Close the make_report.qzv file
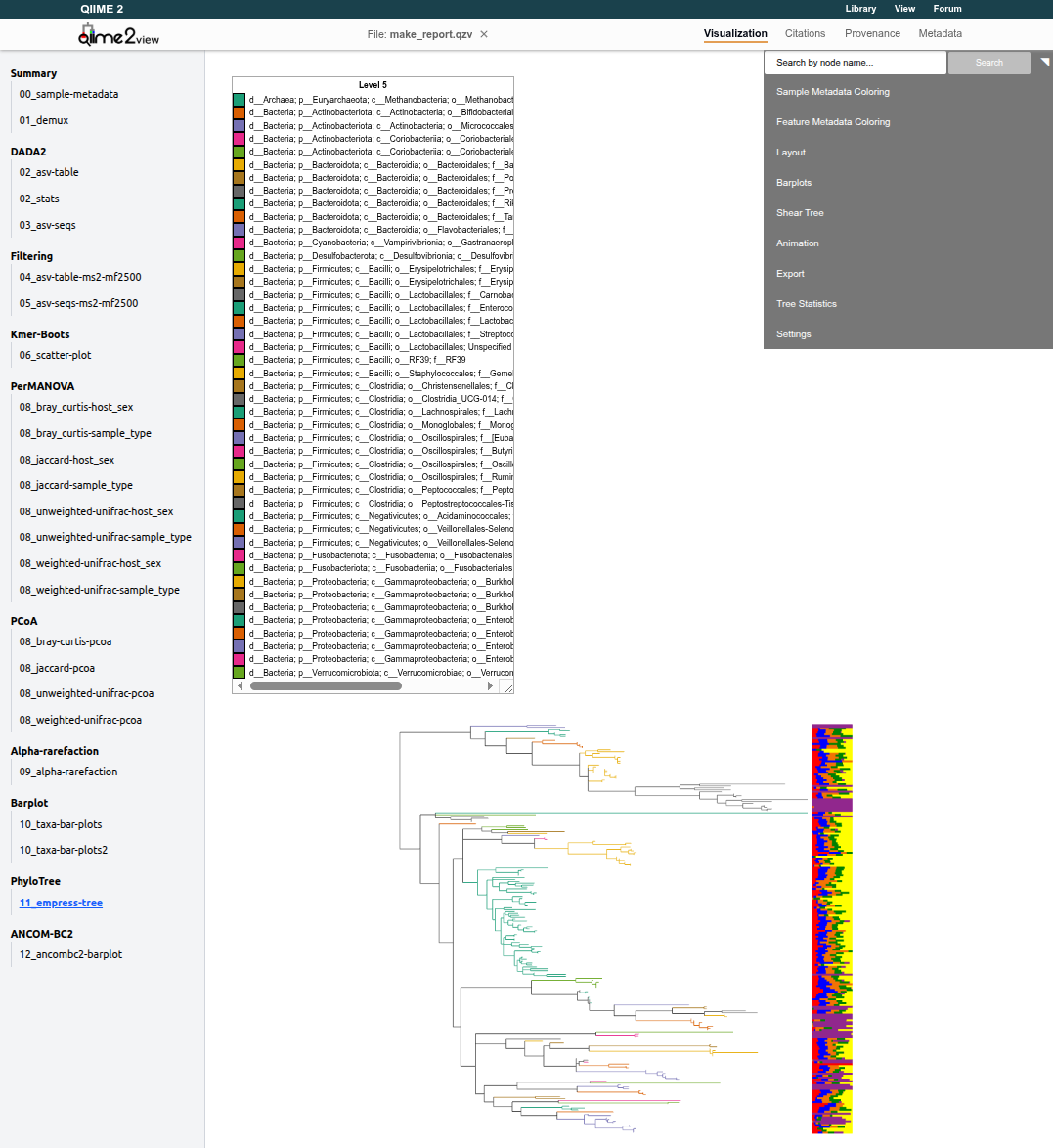Viewport: 1053px width, 1148px height. (x=484, y=34)
